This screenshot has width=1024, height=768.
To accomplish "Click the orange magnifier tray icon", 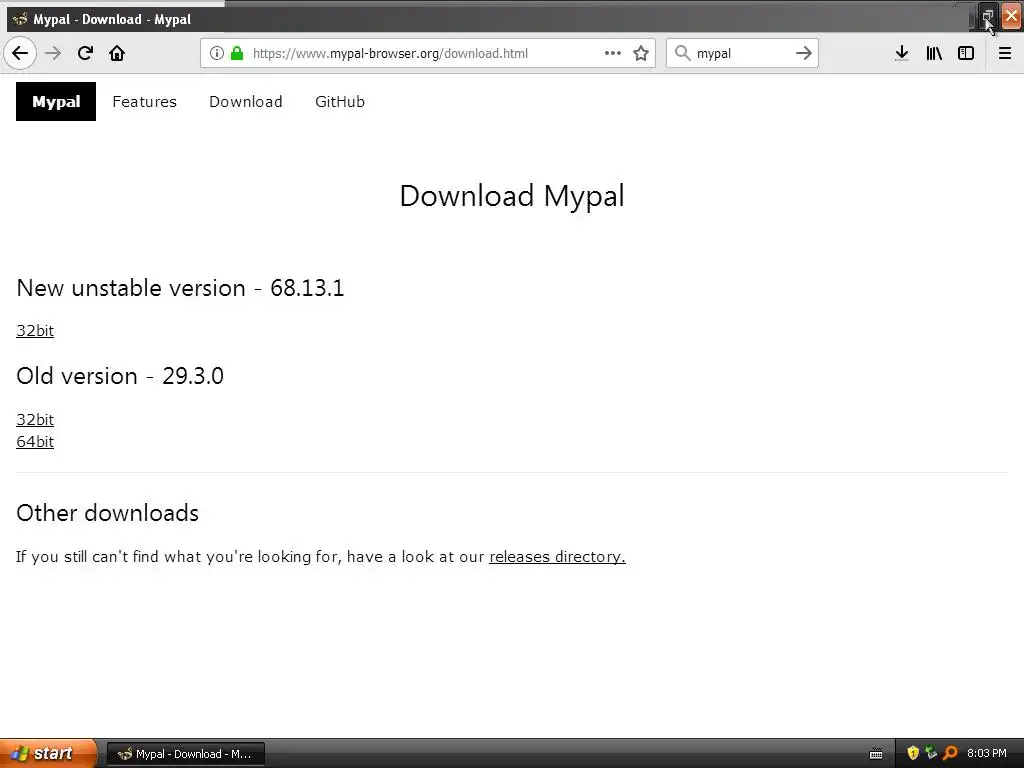I will 950,753.
